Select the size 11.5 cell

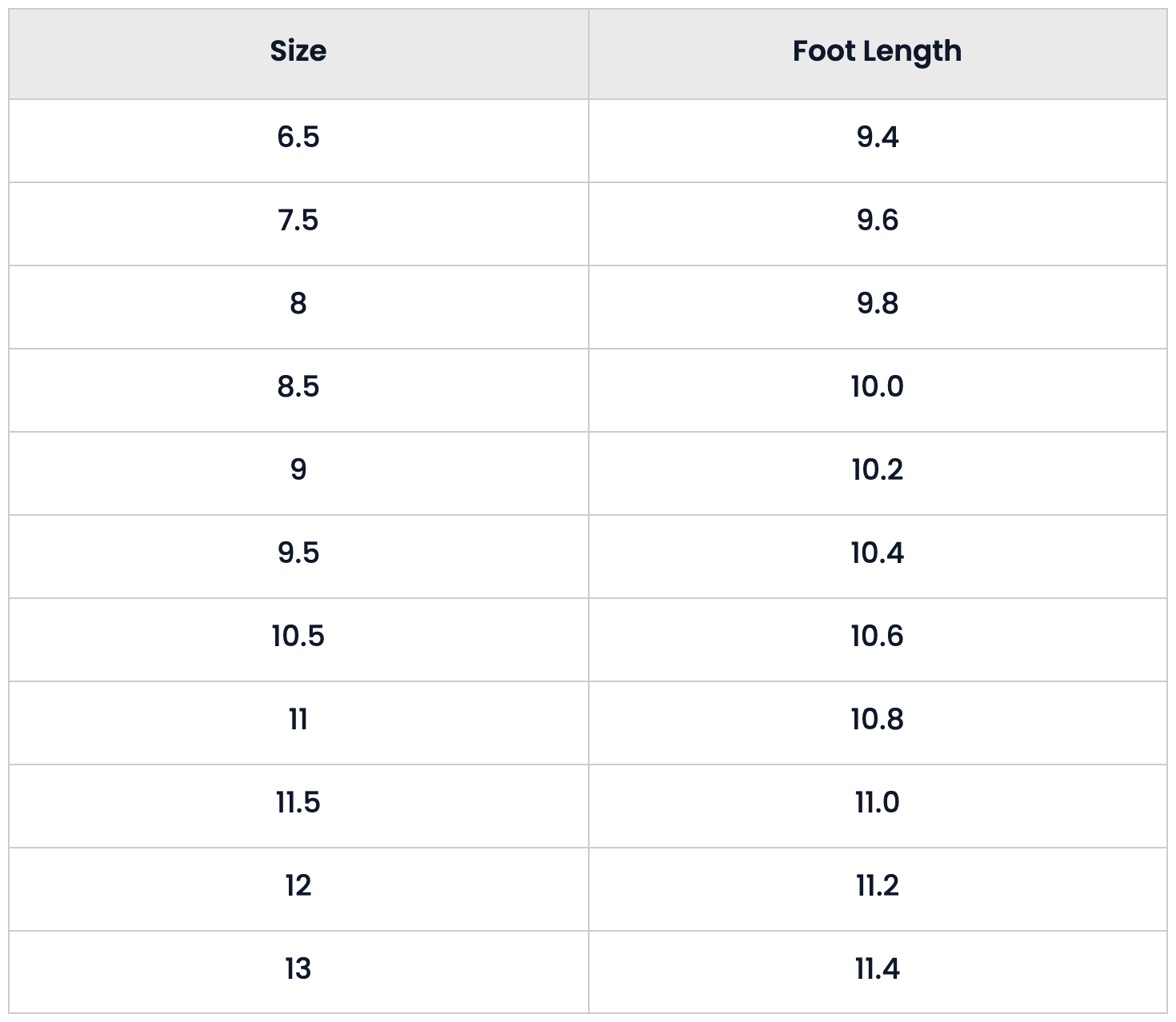(x=298, y=806)
